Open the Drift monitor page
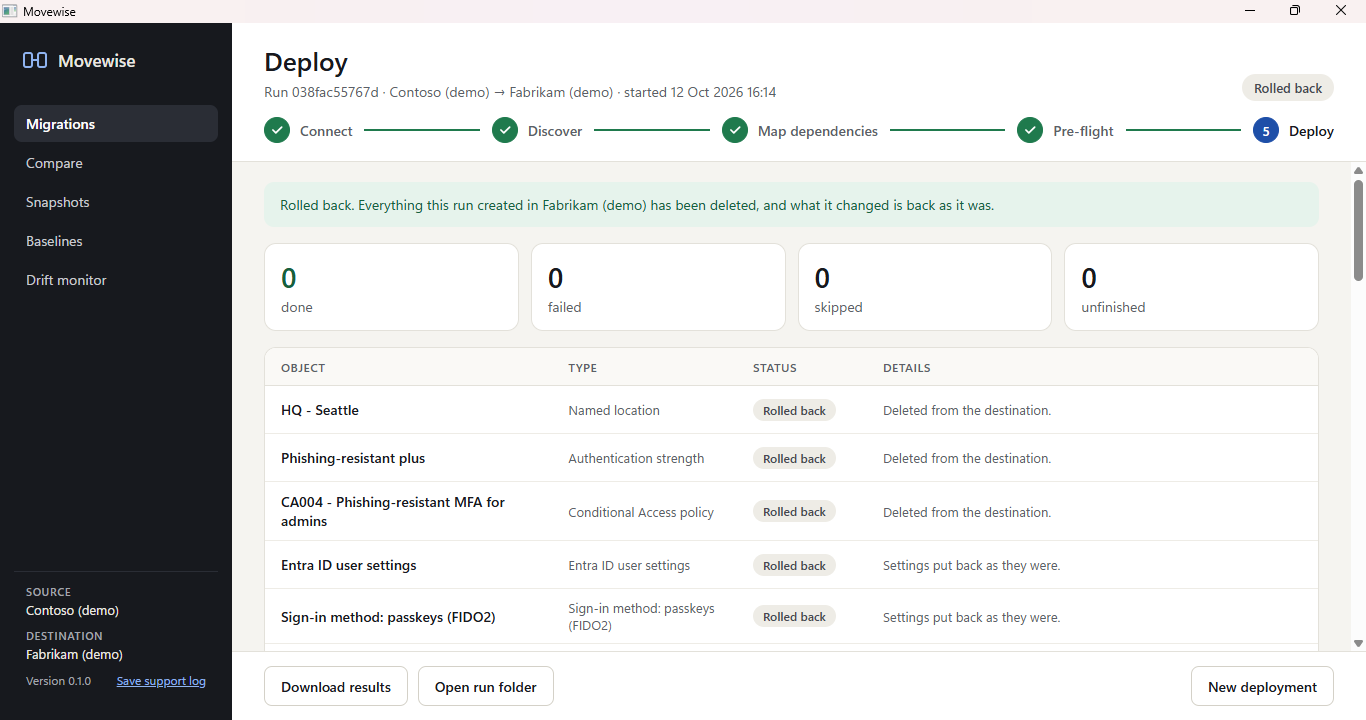Viewport: 1366px width, 720px height. [116, 280]
